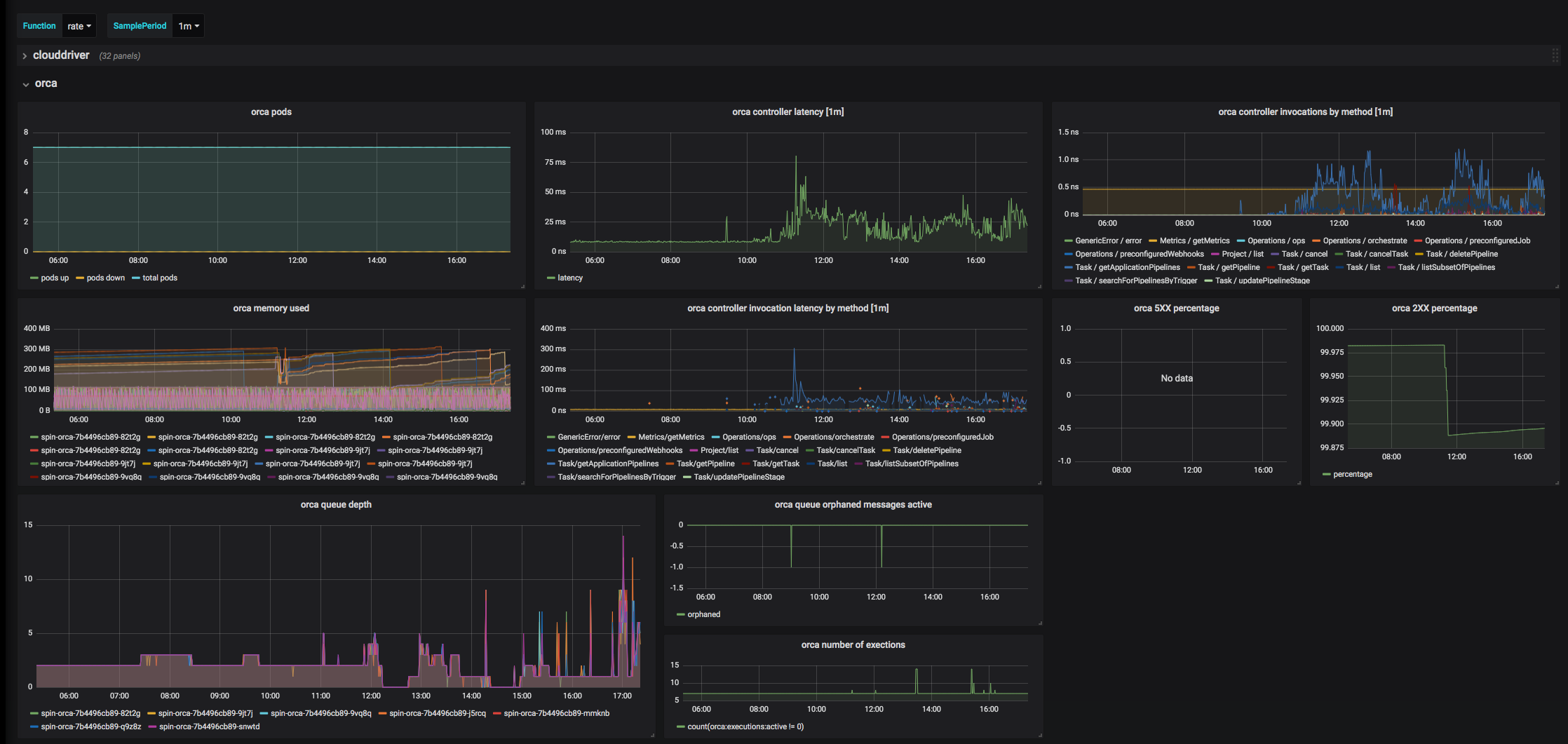Select 'Operations / orchestrate' in invocations legend
The width and height of the screenshot is (1568, 744).
pyautogui.click(x=1365, y=241)
